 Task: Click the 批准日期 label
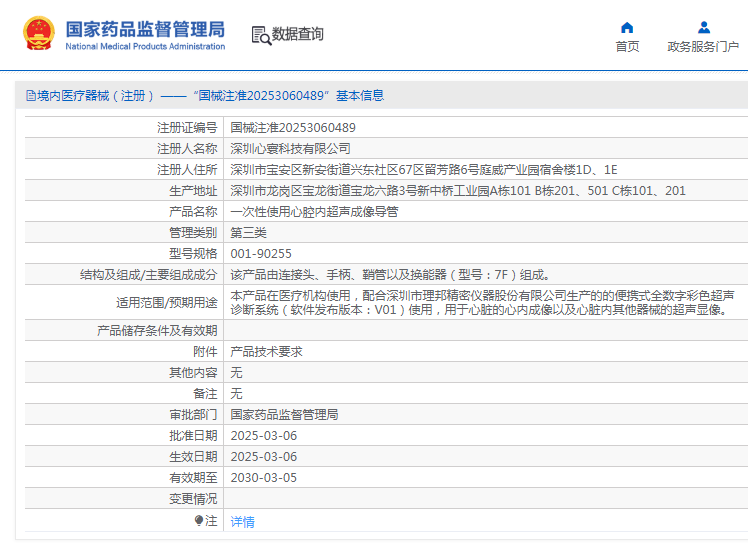[193, 435]
